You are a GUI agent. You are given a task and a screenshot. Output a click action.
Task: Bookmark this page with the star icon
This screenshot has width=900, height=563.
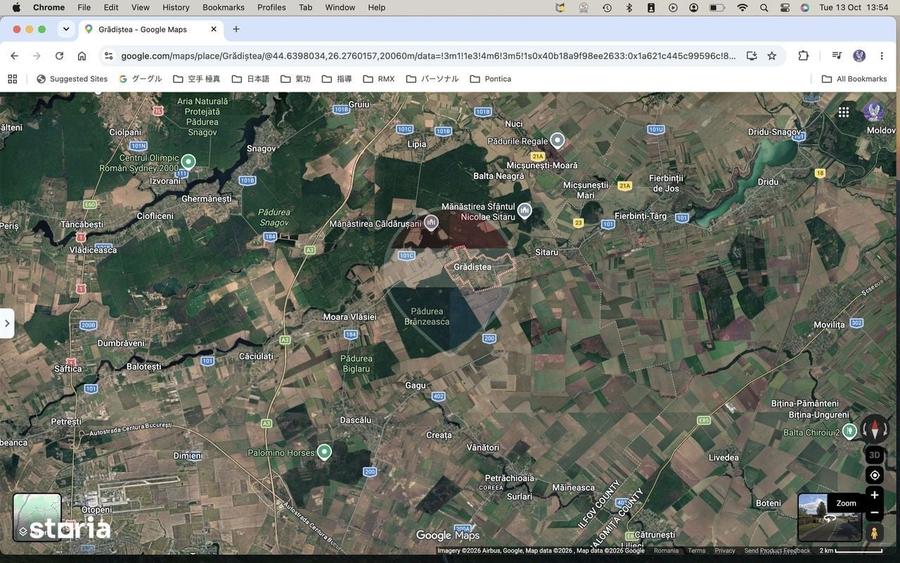pos(771,56)
